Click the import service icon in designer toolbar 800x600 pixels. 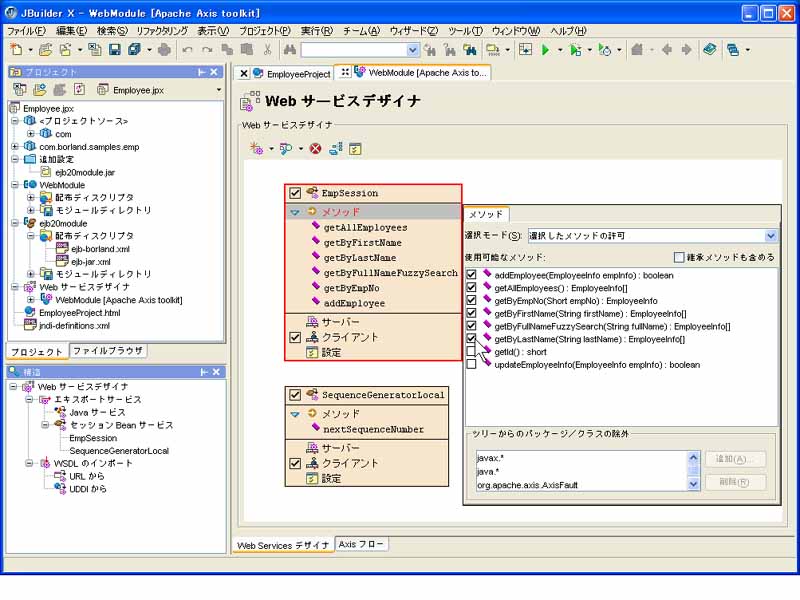(x=286, y=148)
